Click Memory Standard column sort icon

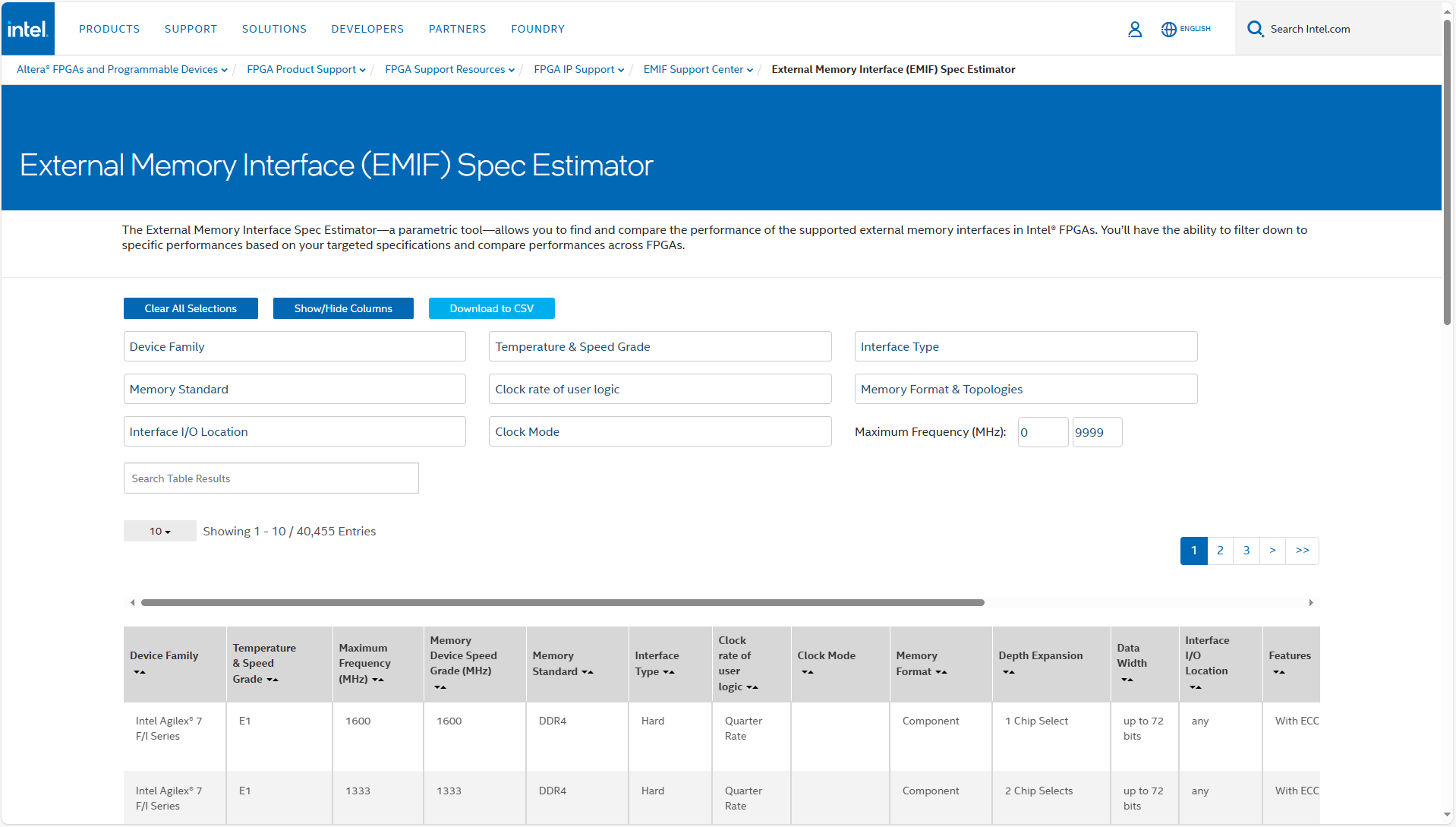[587, 672]
